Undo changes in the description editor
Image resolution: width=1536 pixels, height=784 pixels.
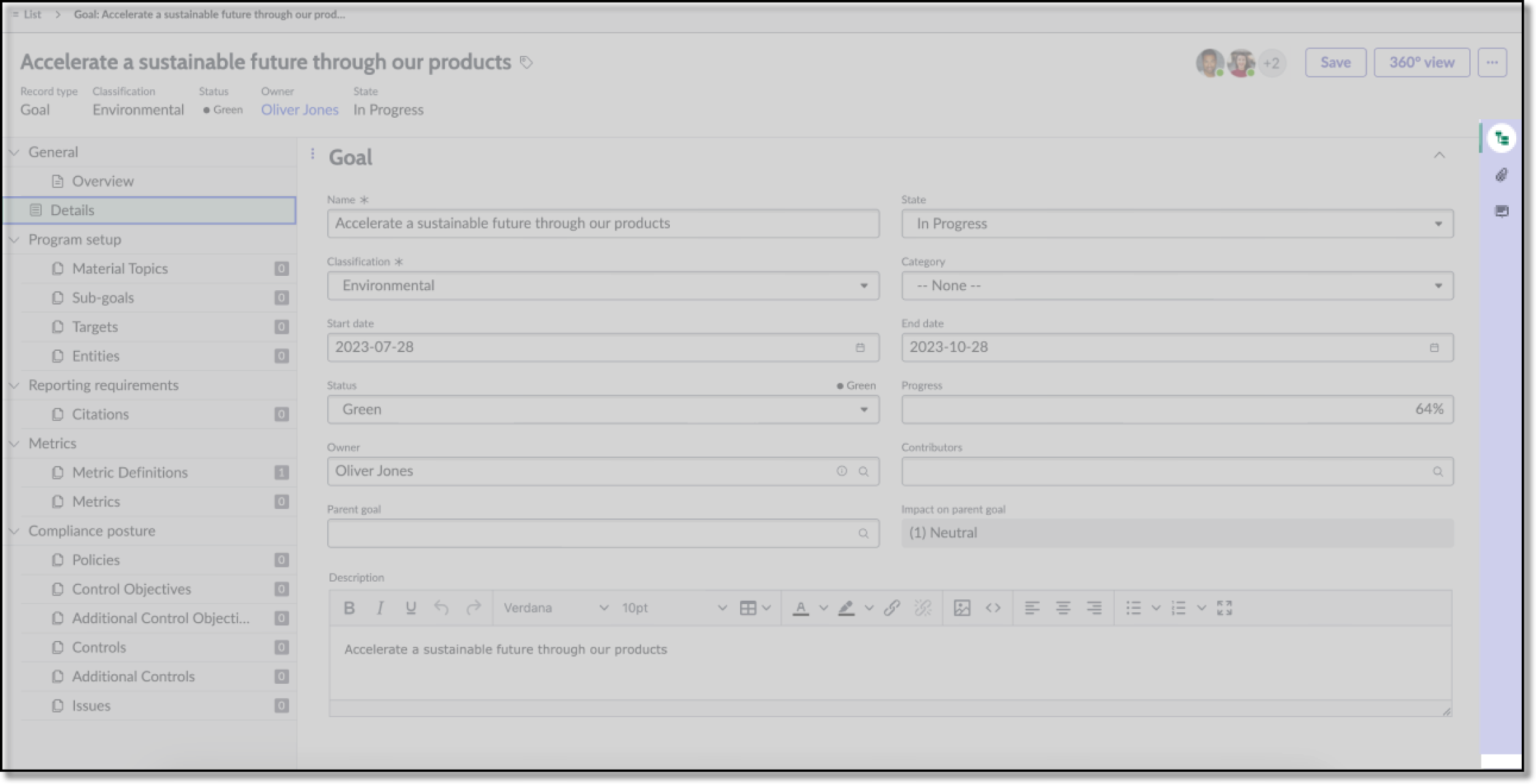coord(442,608)
